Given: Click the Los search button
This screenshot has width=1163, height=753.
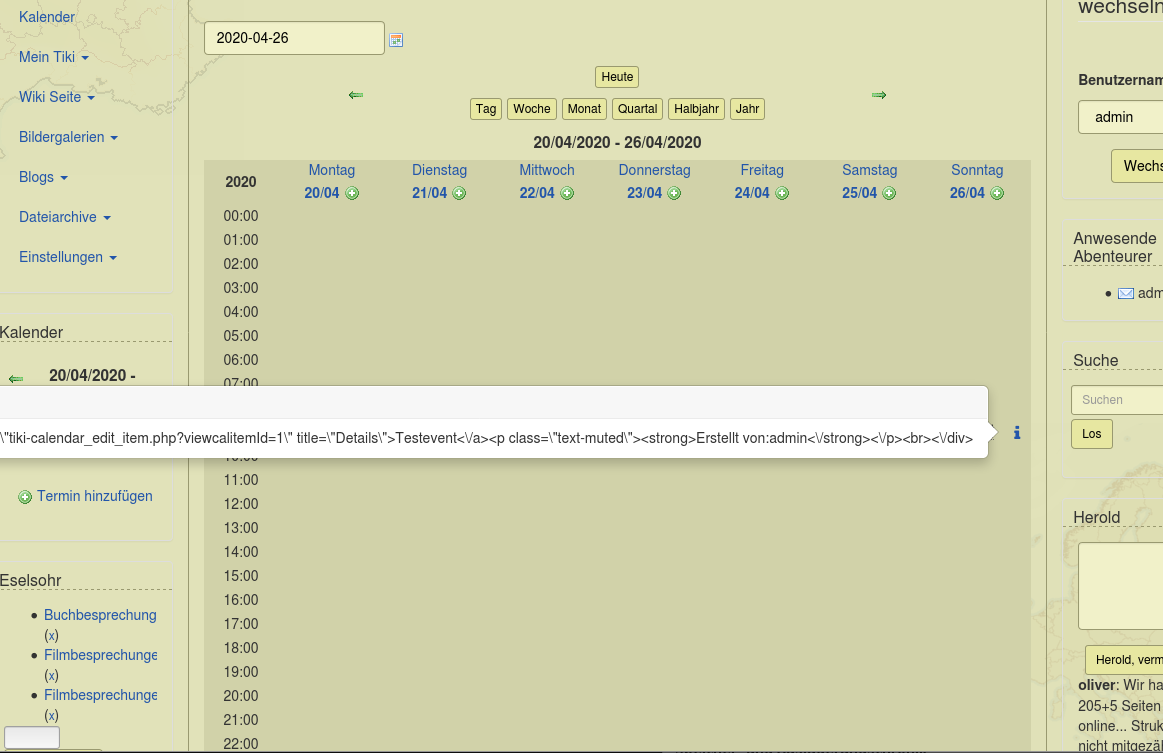Looking at the screenshot, I should pos(1092,434).
